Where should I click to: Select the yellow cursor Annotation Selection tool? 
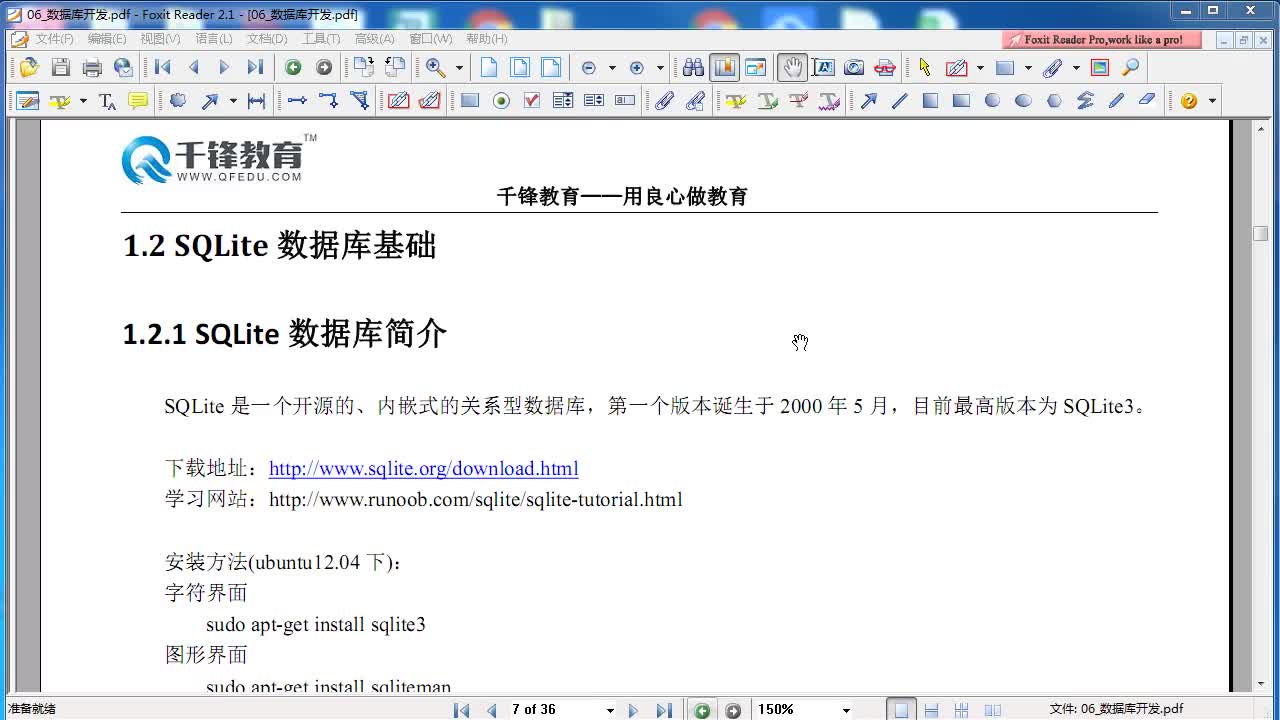(924, 68)
